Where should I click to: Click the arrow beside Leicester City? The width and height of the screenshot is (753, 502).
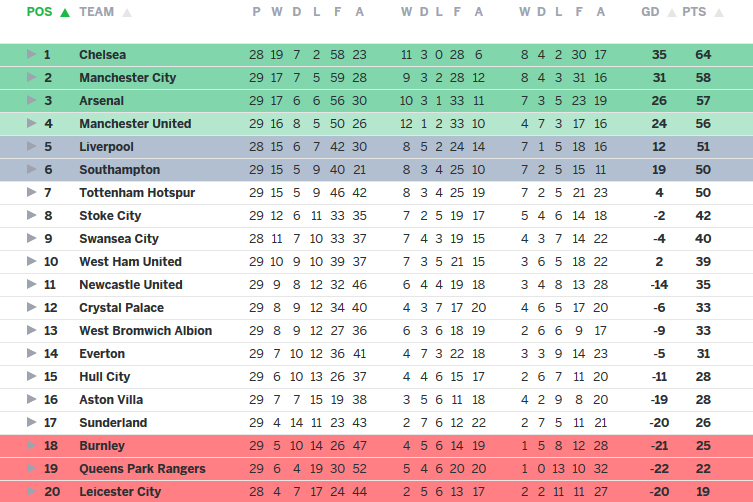coord(31,491)
